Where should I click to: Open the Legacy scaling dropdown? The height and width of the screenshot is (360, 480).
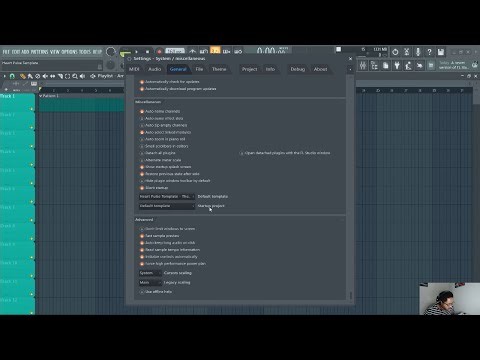(150, 282)
